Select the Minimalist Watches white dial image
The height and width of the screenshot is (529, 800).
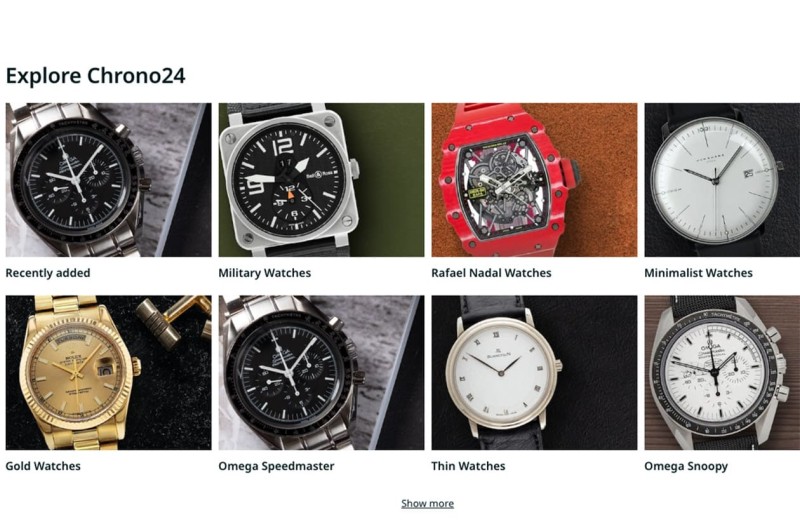[x=722, y=180]
